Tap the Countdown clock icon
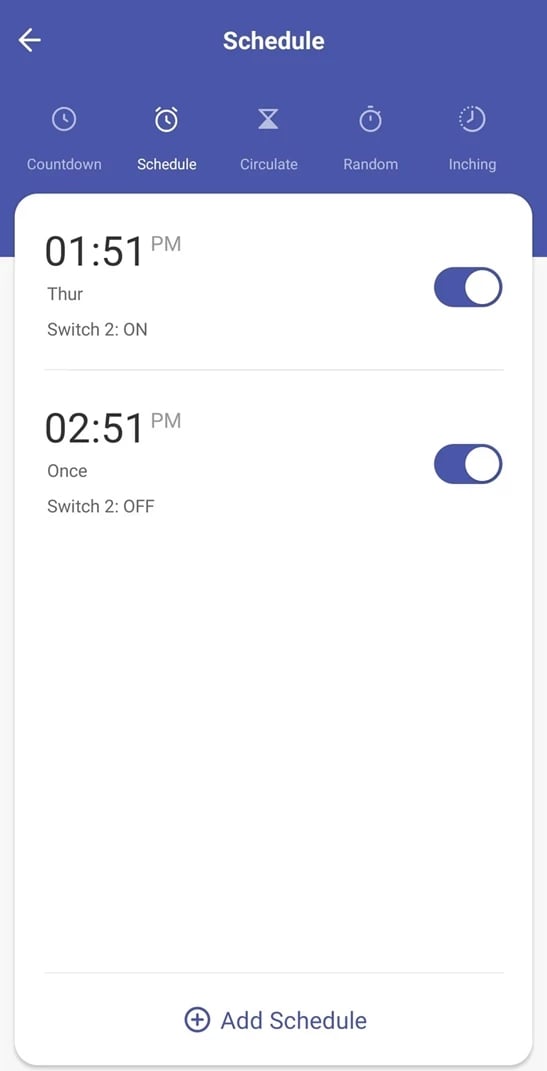 click(64, 120)
